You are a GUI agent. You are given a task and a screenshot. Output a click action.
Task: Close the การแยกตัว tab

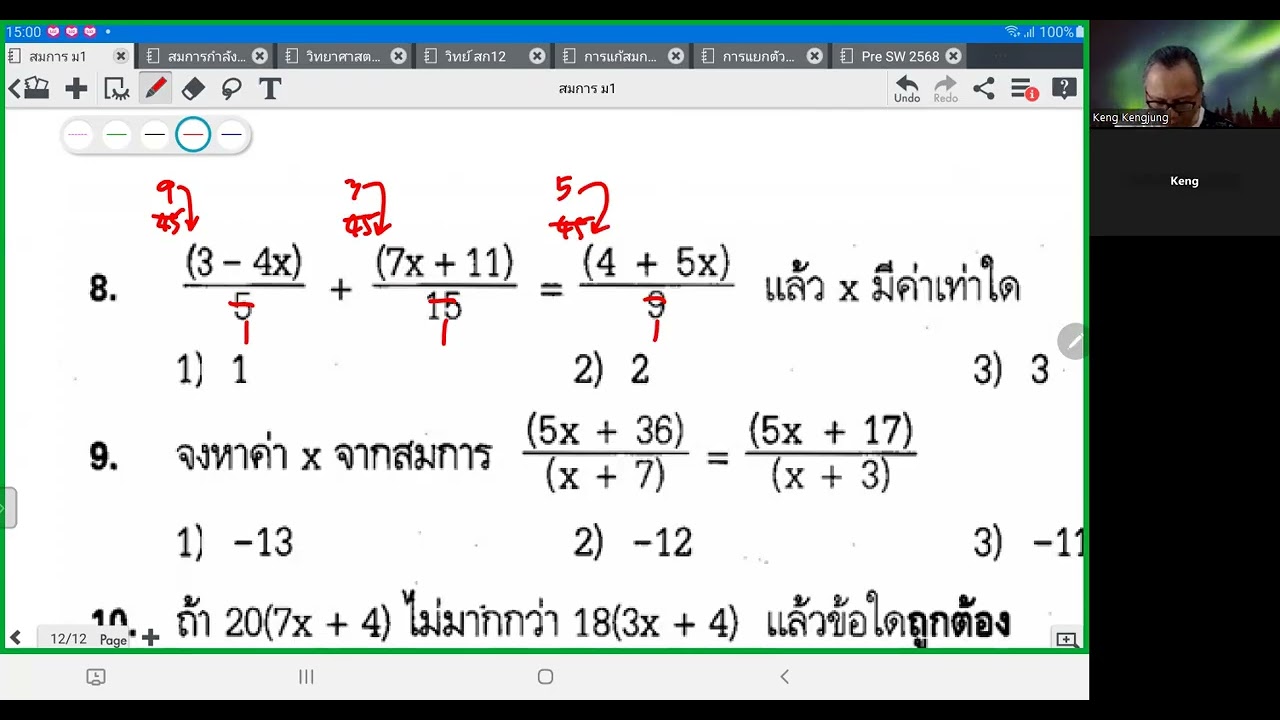pyautogui.click(x=814, y=56)
